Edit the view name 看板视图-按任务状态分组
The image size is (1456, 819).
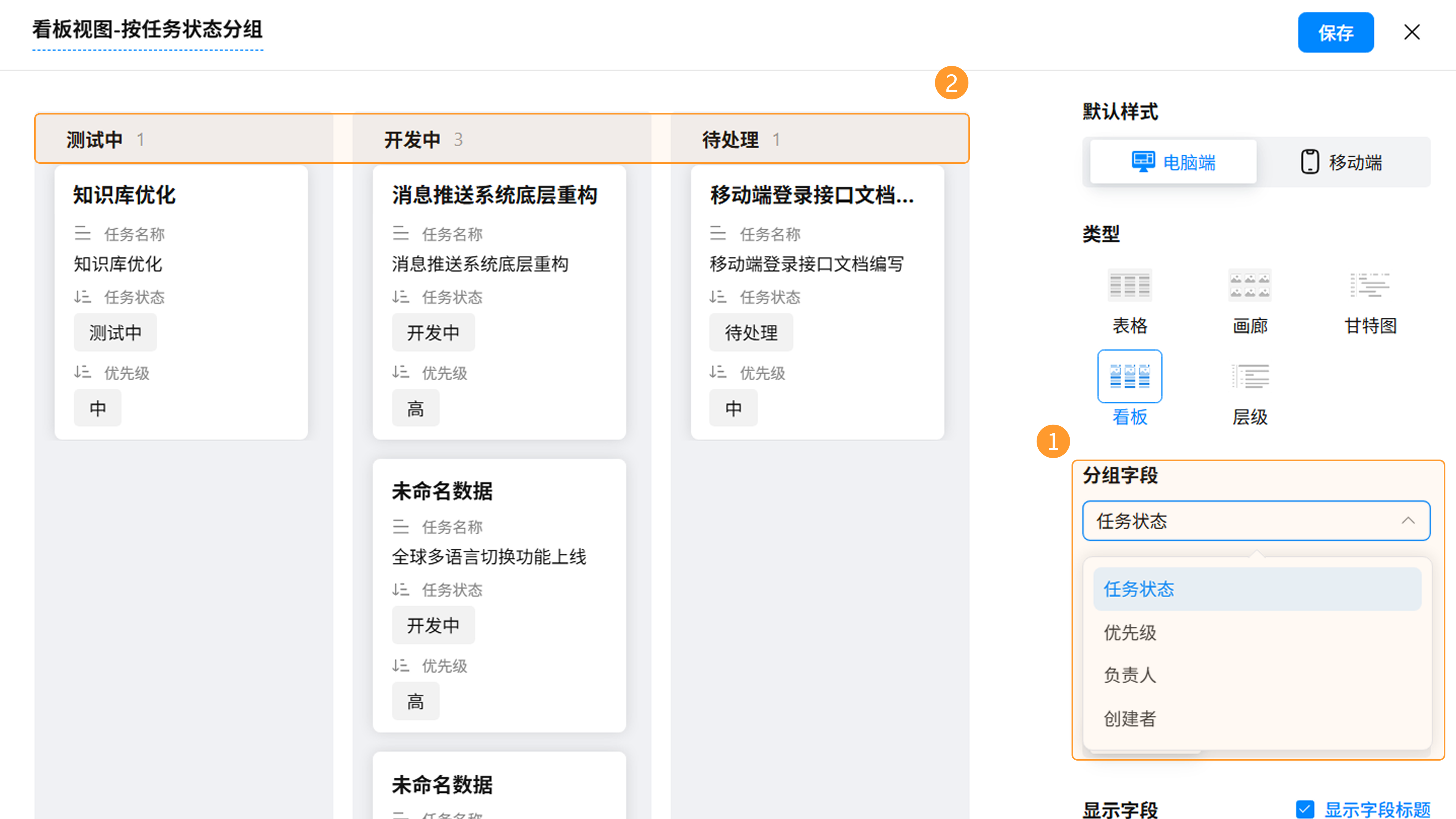pos(147,30)
